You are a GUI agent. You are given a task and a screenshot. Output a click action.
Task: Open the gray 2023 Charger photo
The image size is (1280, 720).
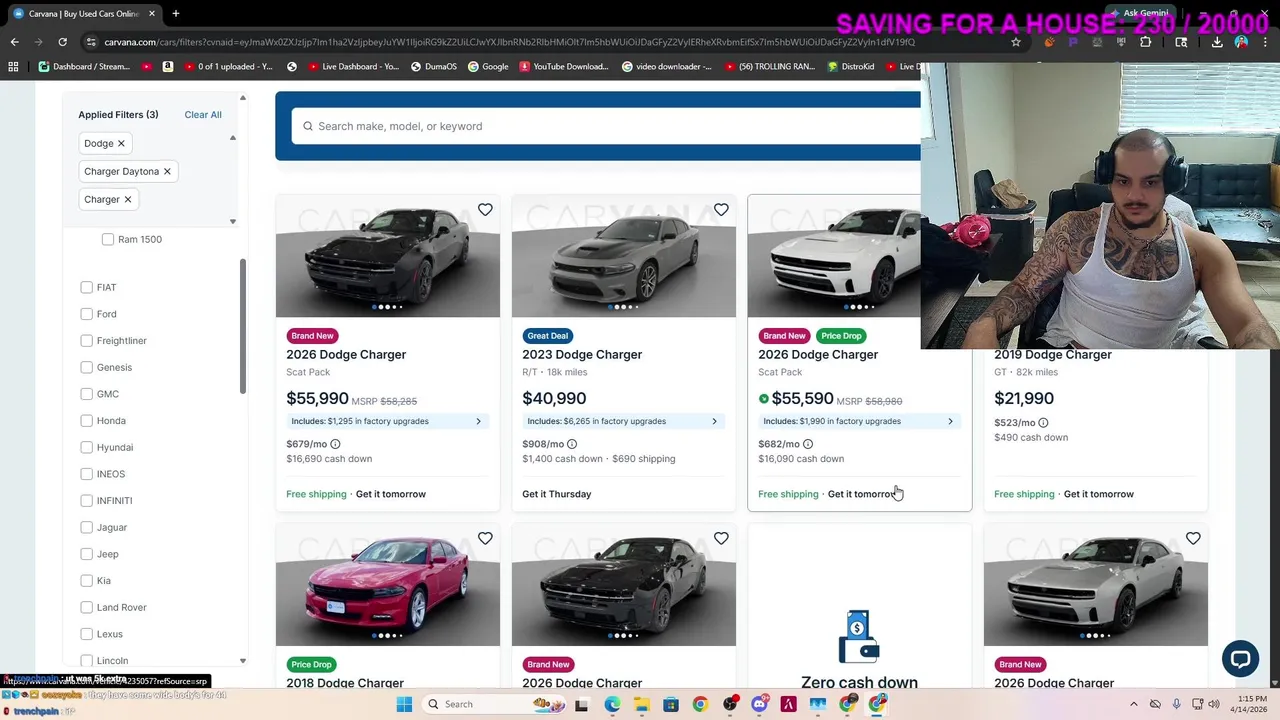coord(624,256)
